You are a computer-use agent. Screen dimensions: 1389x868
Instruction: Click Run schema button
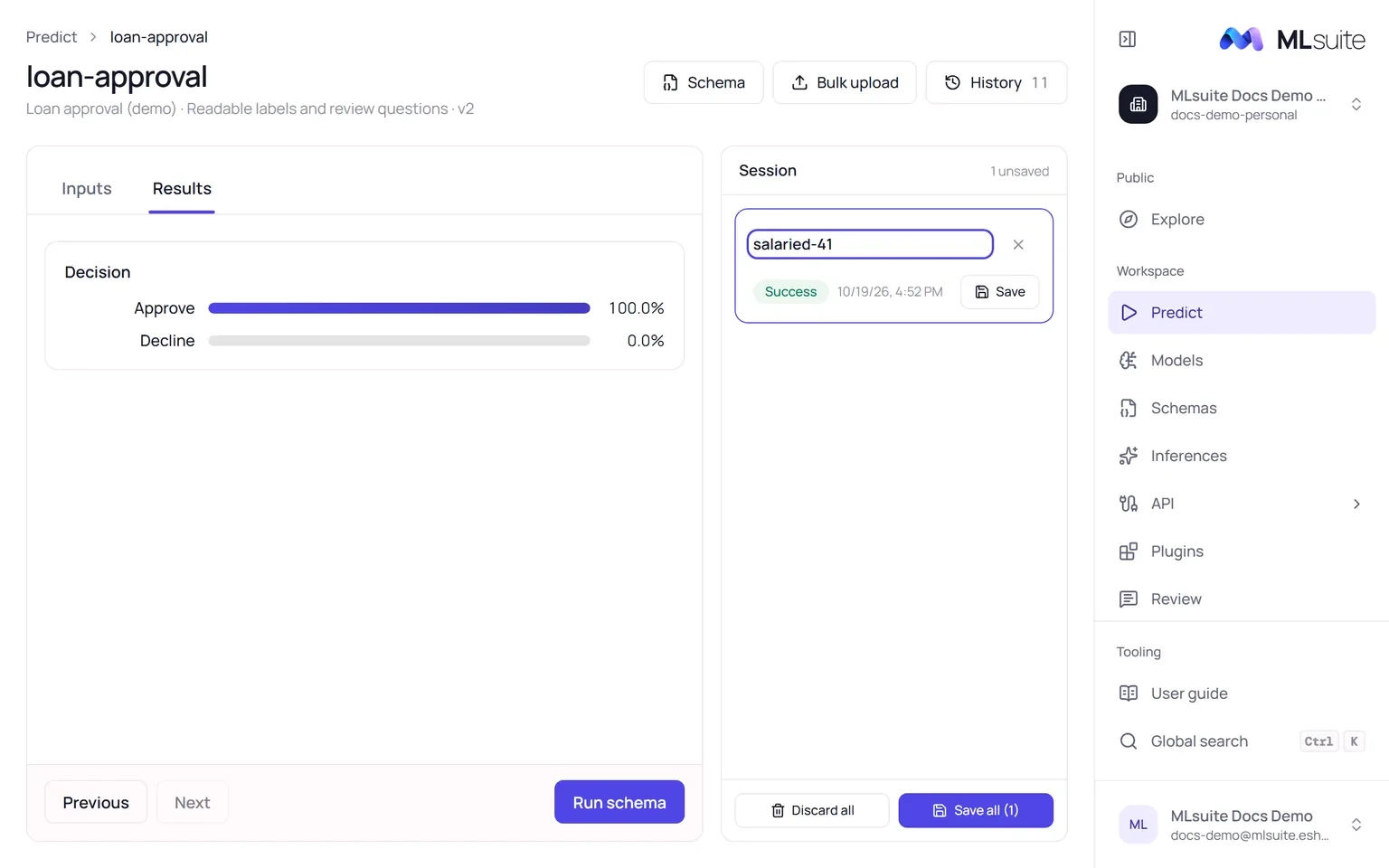coord(619,802)
